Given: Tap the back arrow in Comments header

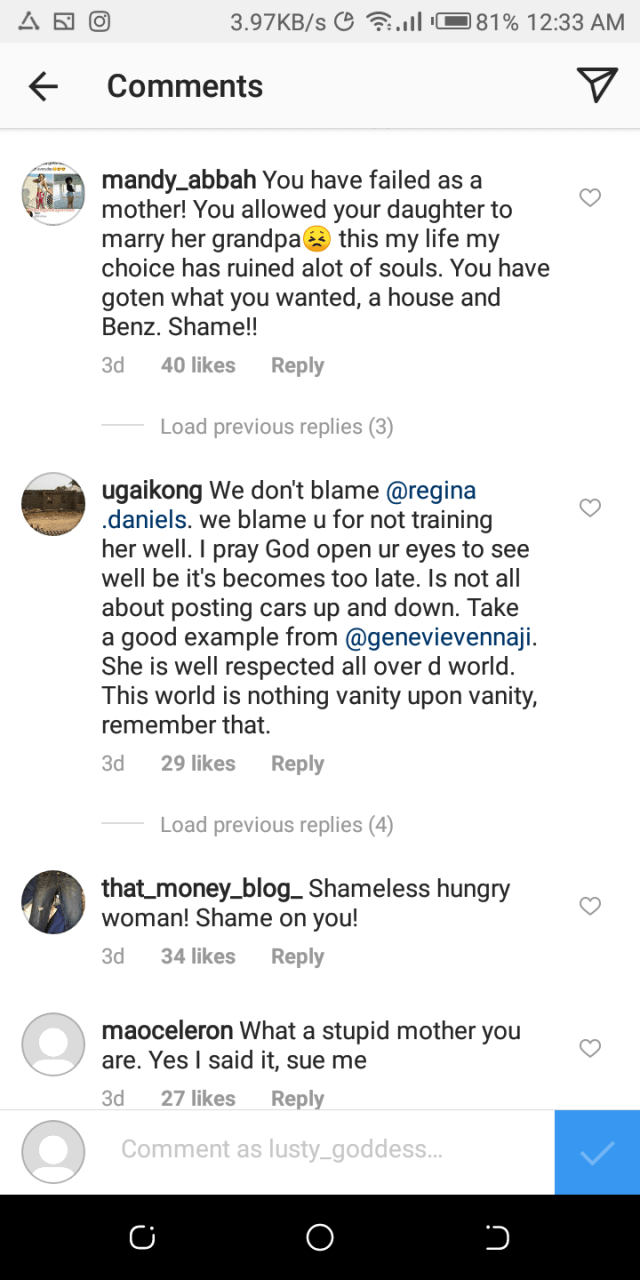Looking at the screenshot, I should [x=44, y=87].
